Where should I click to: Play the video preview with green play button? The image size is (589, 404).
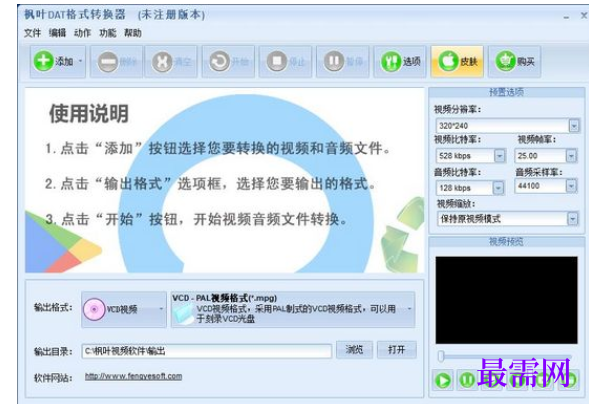tap(443, 380)
